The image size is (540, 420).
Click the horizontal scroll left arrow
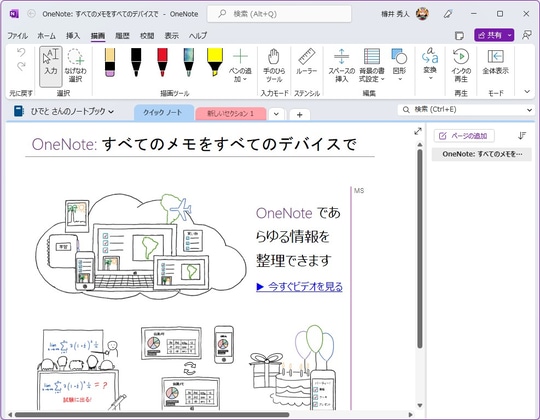[10, 415]
